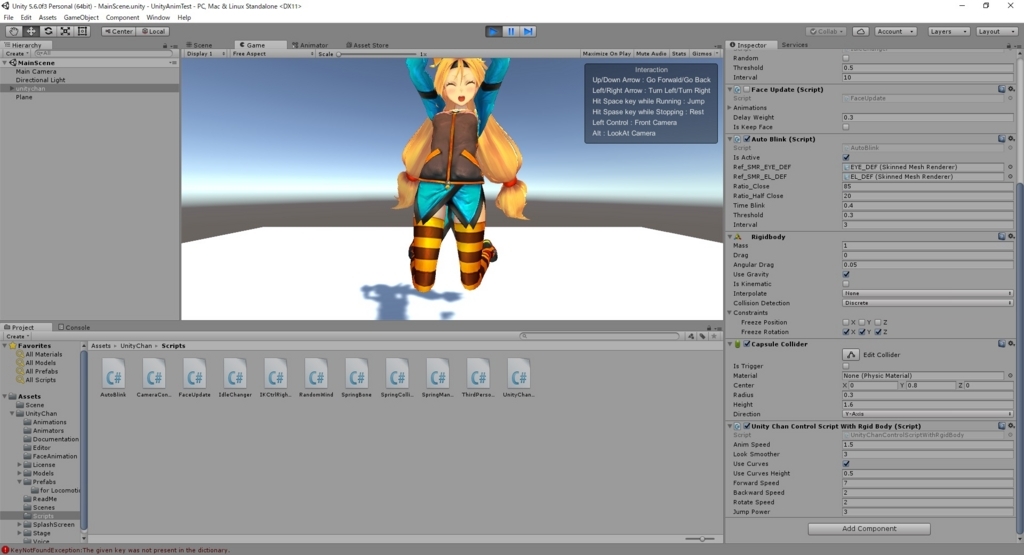
Task: Click the Pause button
Action: [x=511, y=31]
